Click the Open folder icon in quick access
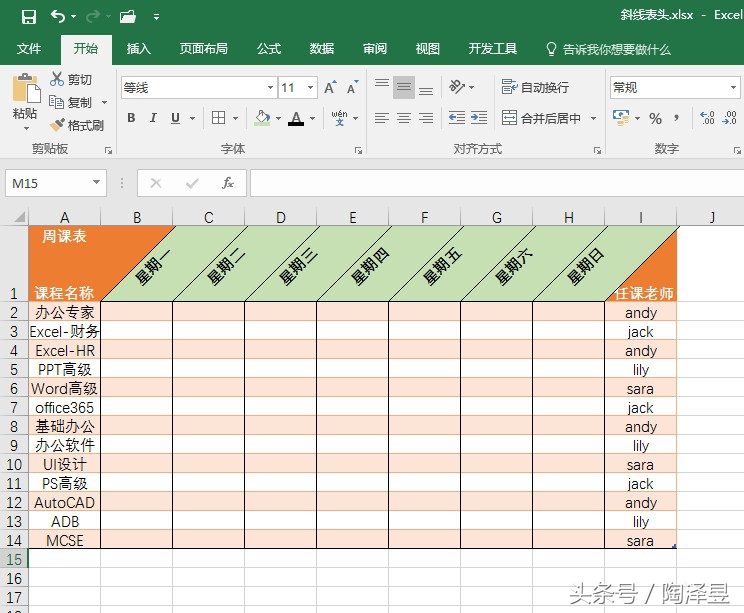 pyautogui.click(x=128, y=17)
